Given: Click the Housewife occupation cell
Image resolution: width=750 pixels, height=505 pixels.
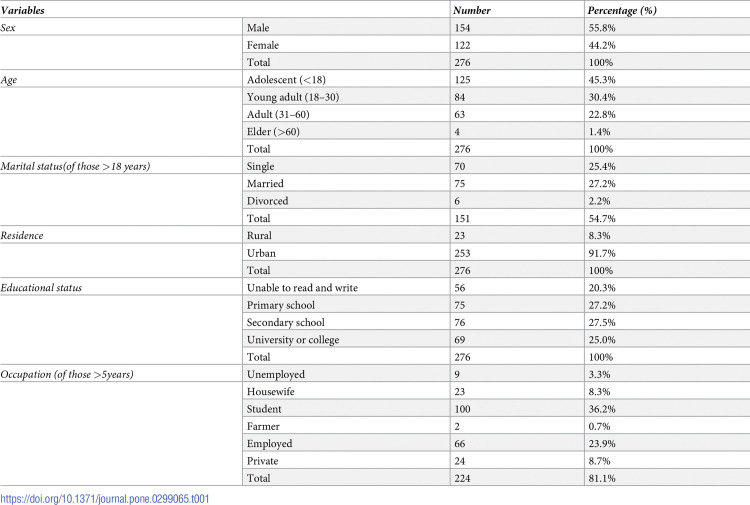Looking at the screenshot, I should [346, 392].
